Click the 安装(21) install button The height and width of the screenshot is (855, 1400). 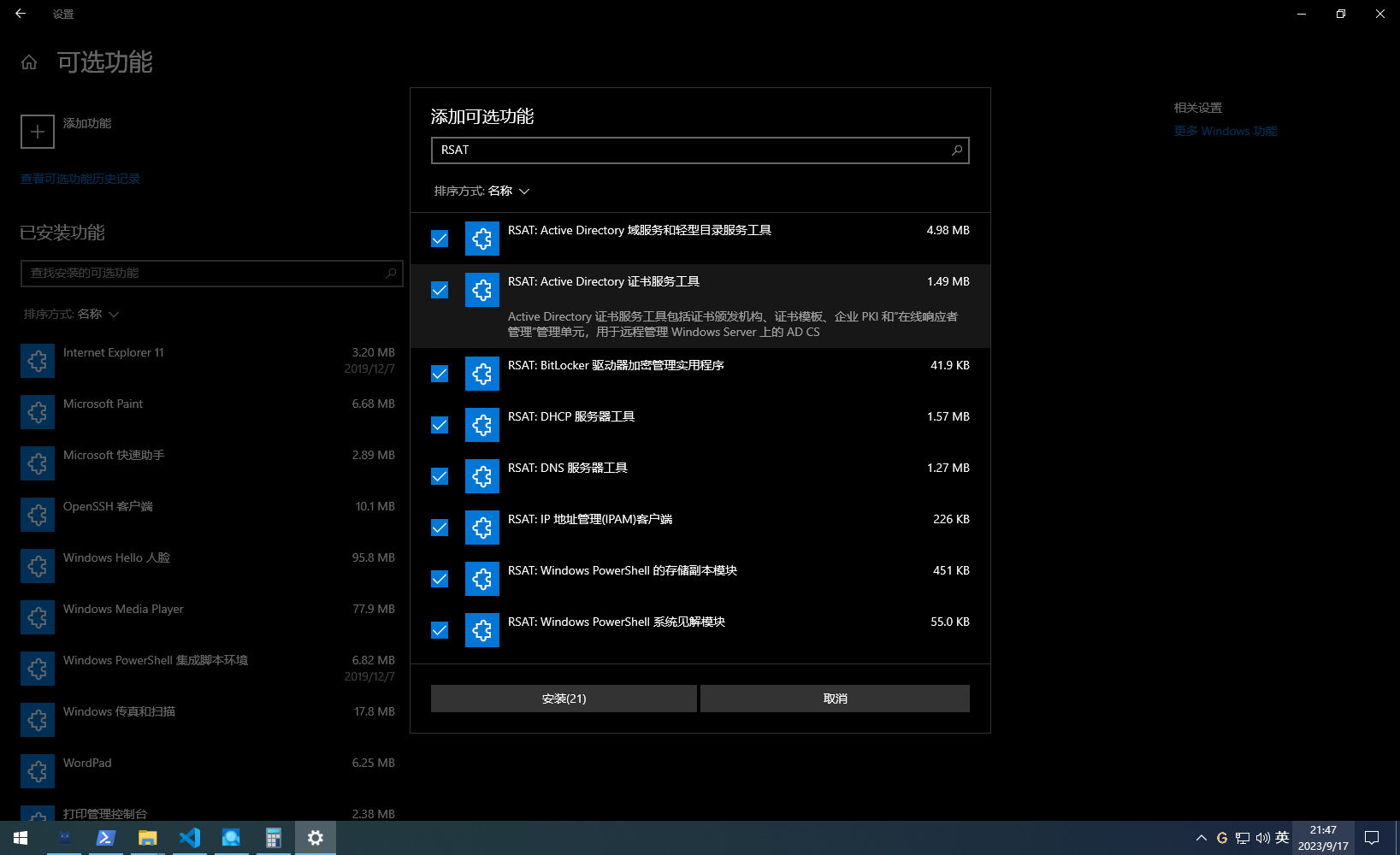click(564, 699)
